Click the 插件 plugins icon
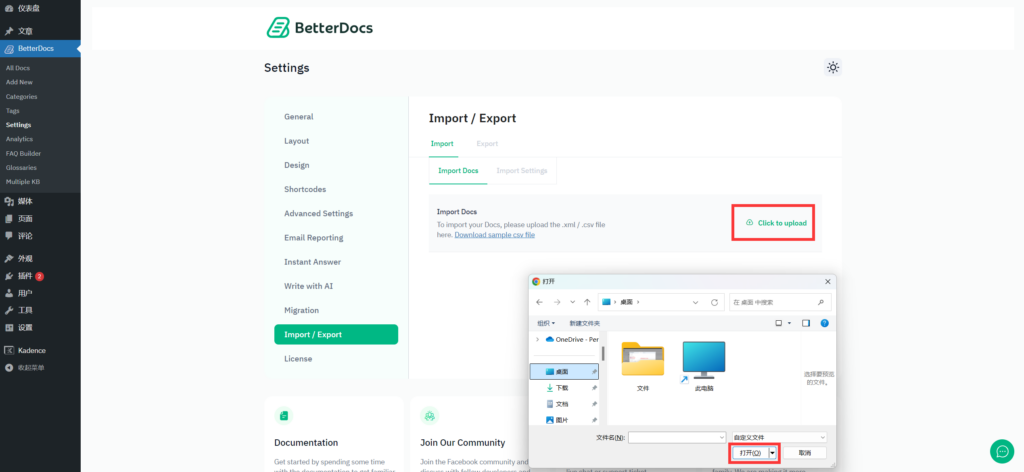 9,276
